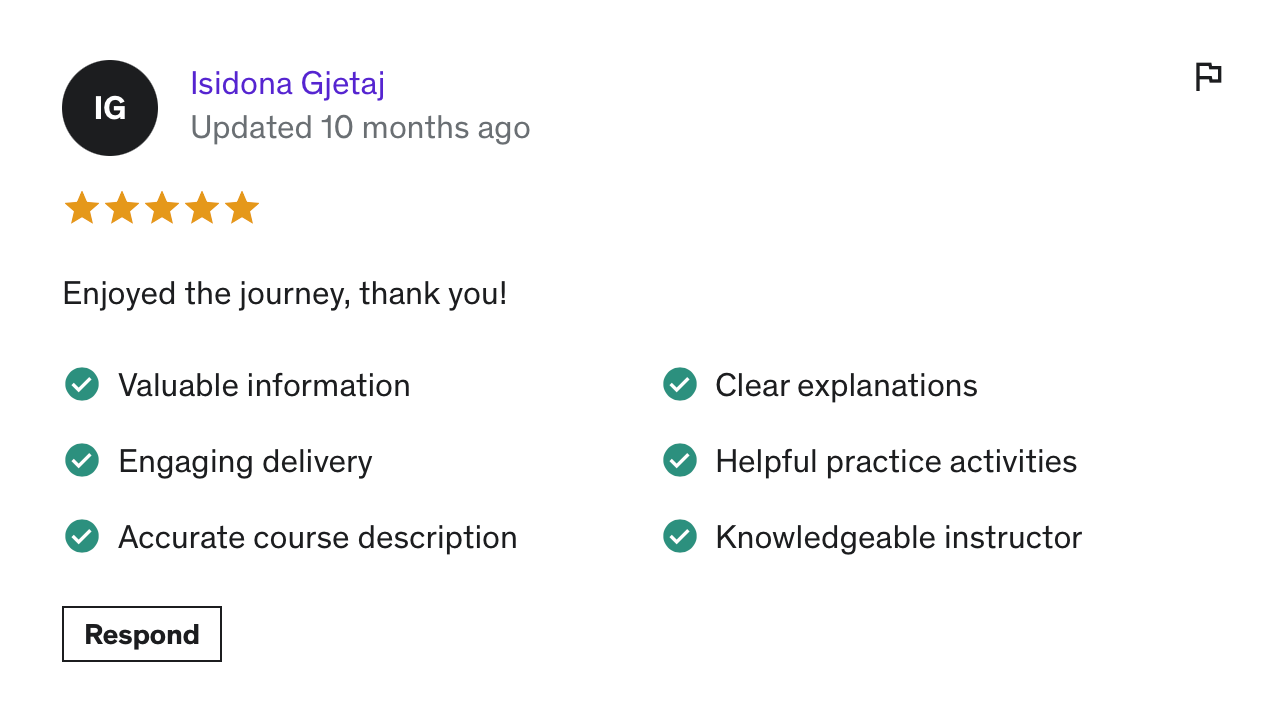This screenshot has height=724, width=1286.
Task: Click the Accurate course description checkmark
Action: pos(82,536)
